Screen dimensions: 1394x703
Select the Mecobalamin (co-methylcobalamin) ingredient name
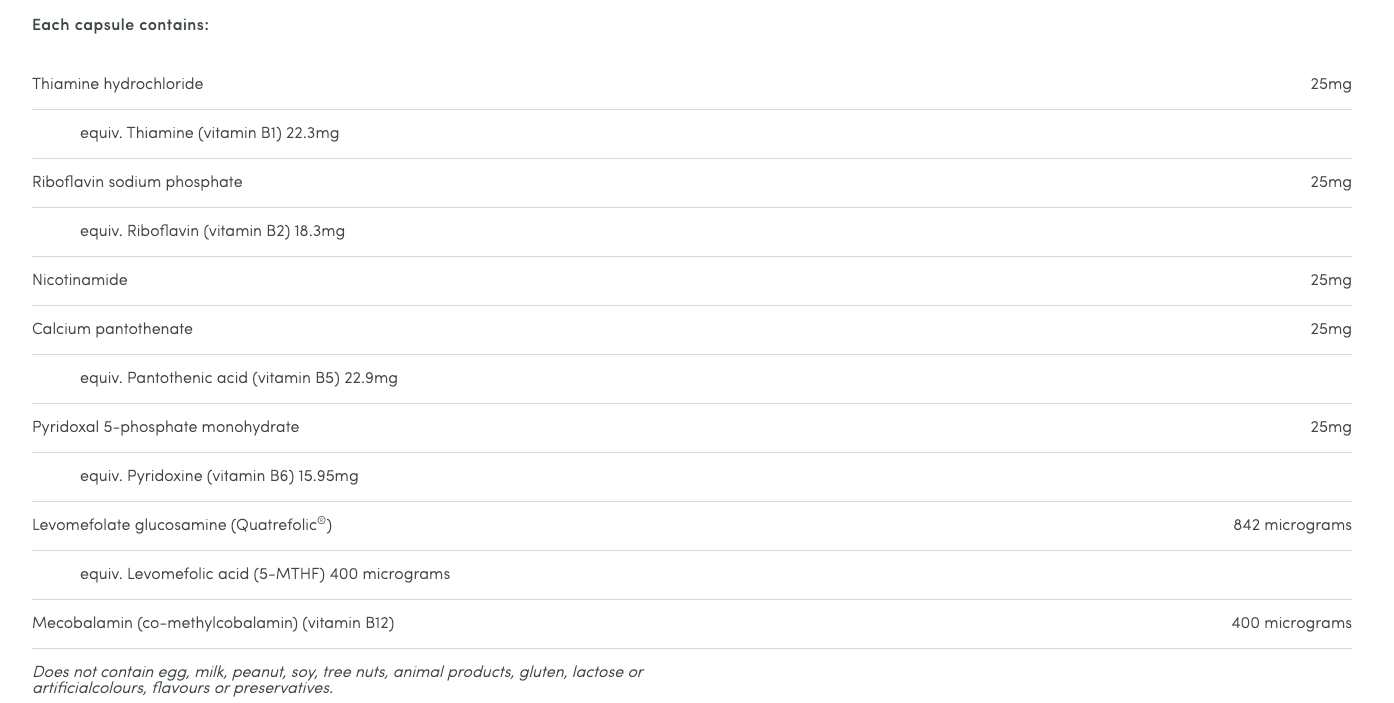click(213, 623)
